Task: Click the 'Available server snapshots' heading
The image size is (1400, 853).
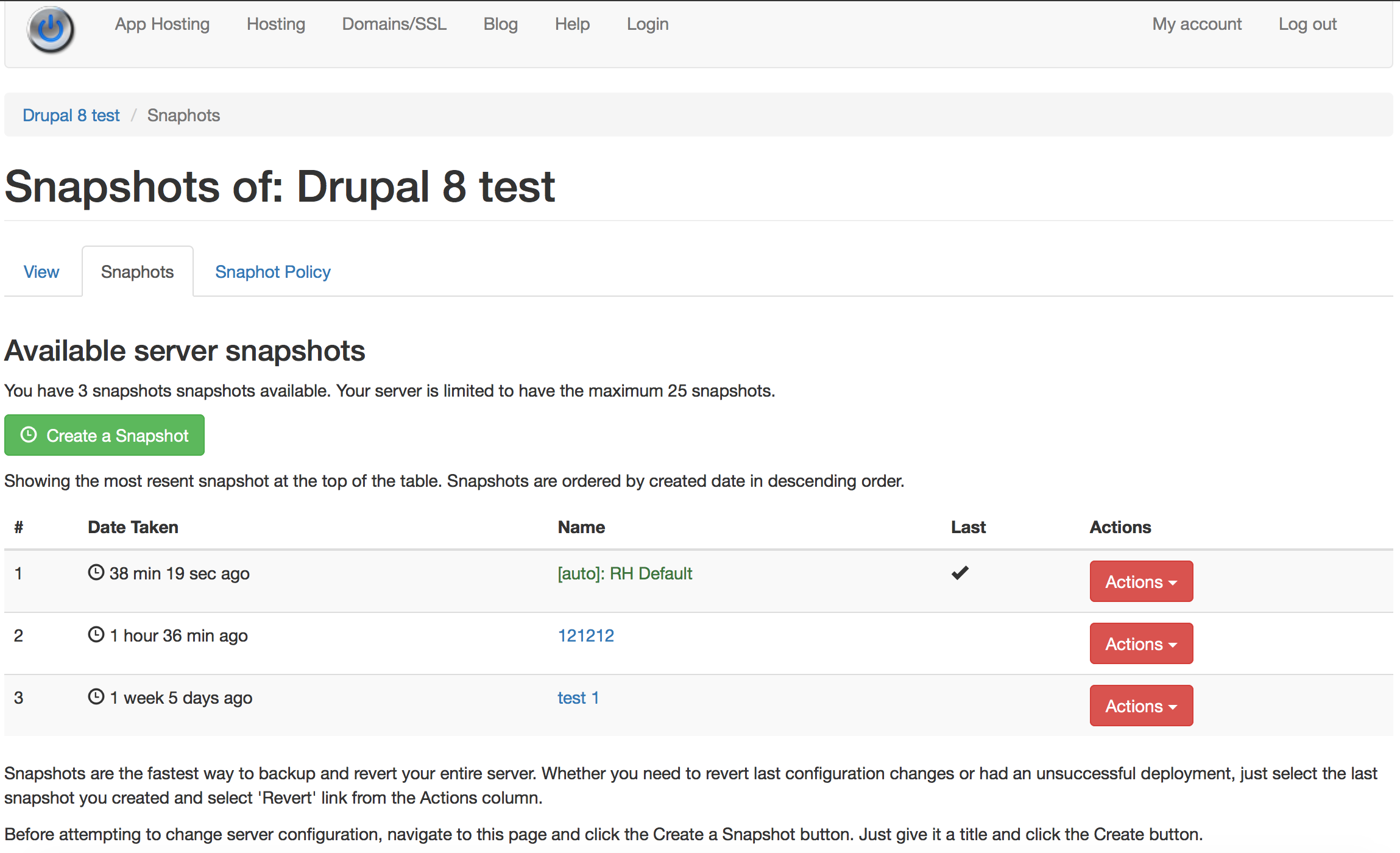Action: 185,351
